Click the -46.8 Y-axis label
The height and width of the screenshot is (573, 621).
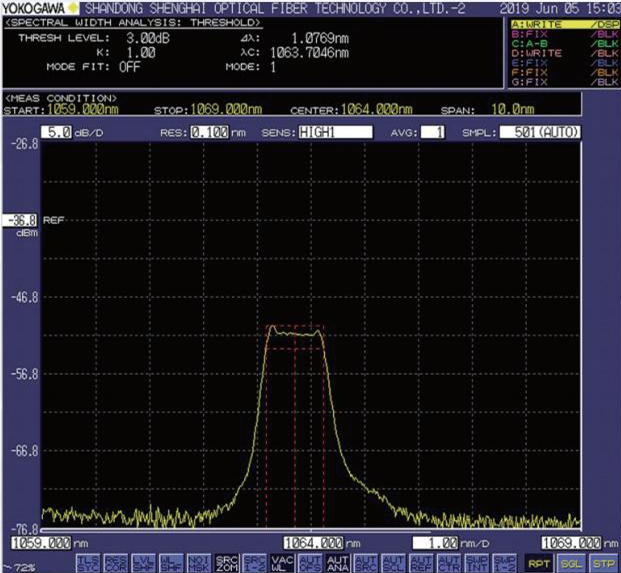(25, 297)
